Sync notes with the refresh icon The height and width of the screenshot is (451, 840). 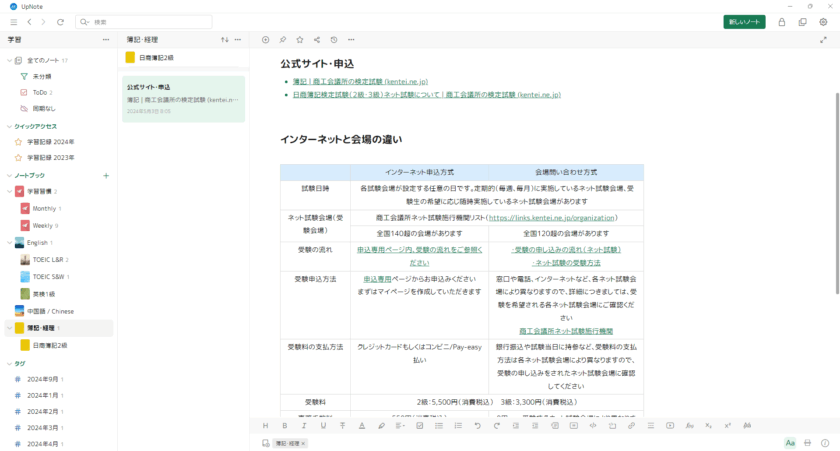[x=61, y=22]
